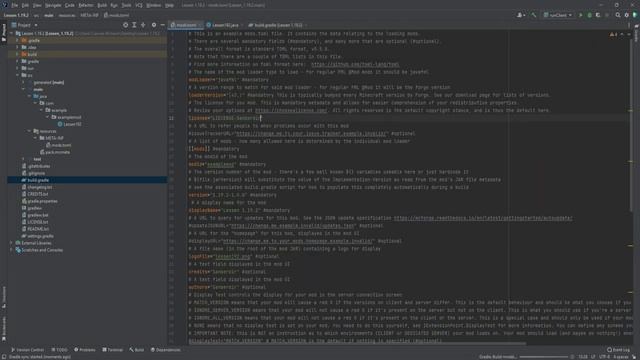Open the Tools menu
The image size is (640, 360).
pyautogui.click(x=127, y=5)
